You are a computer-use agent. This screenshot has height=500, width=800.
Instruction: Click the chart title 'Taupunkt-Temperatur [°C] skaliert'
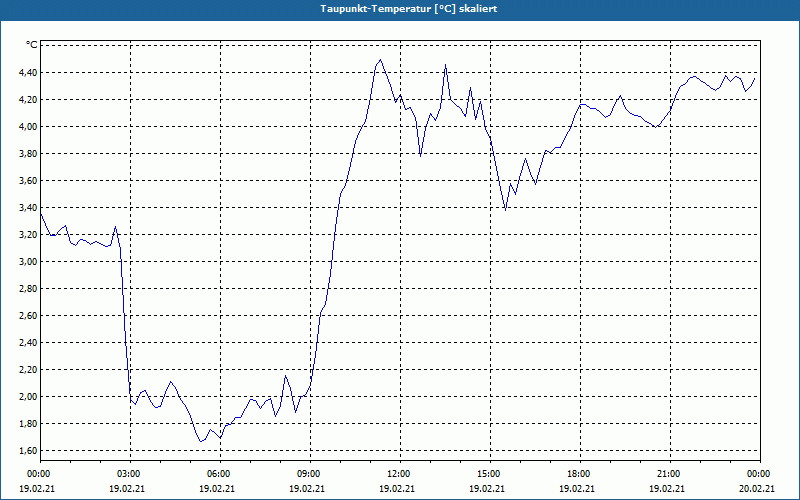pos(409,9)
